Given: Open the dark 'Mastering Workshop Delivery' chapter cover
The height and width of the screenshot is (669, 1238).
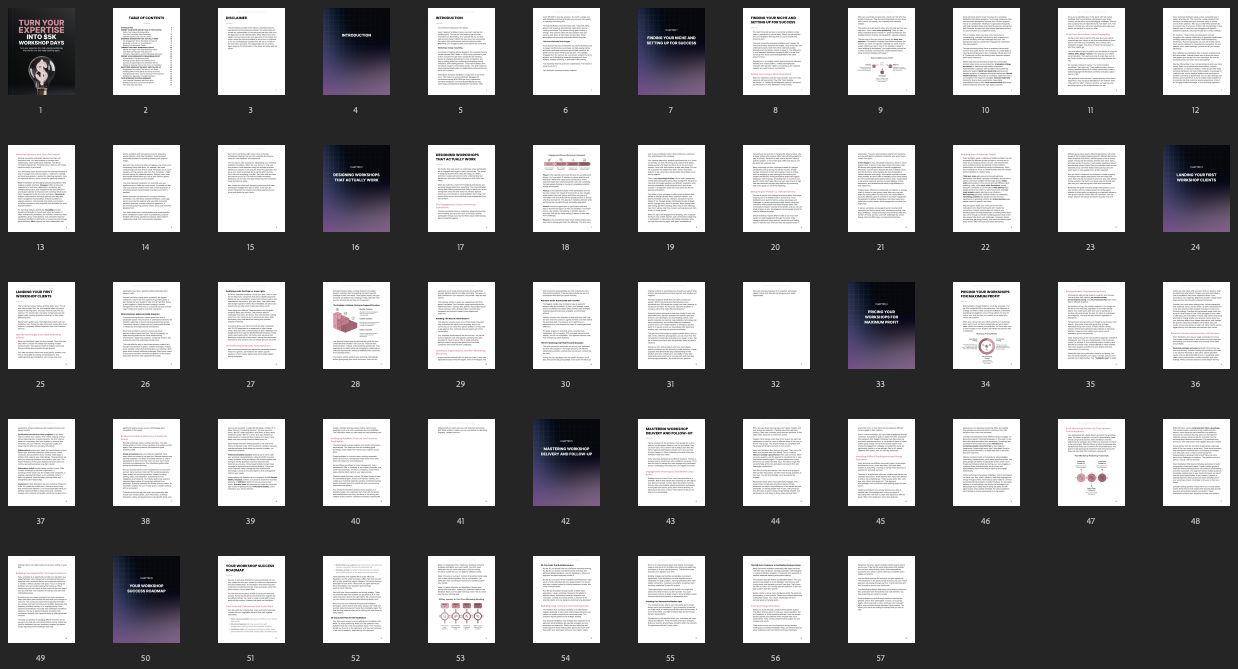Looking at the screenshot, I should [x=566, y=463].
